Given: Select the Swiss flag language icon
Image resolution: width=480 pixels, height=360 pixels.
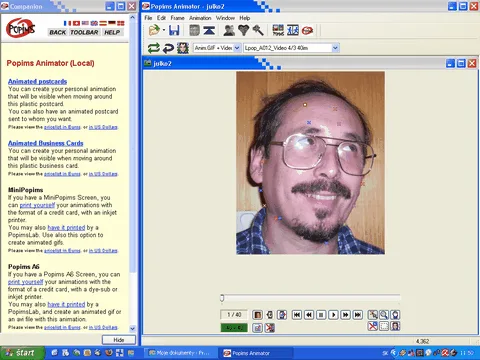Looking at the screenshot, I should point(76,23).
